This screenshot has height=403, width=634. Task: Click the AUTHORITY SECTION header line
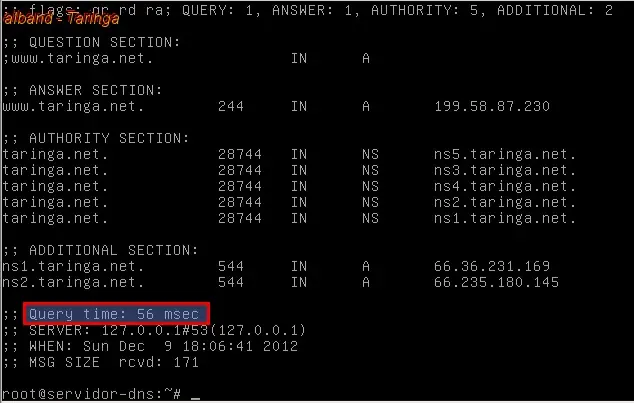tap(96, 138)
